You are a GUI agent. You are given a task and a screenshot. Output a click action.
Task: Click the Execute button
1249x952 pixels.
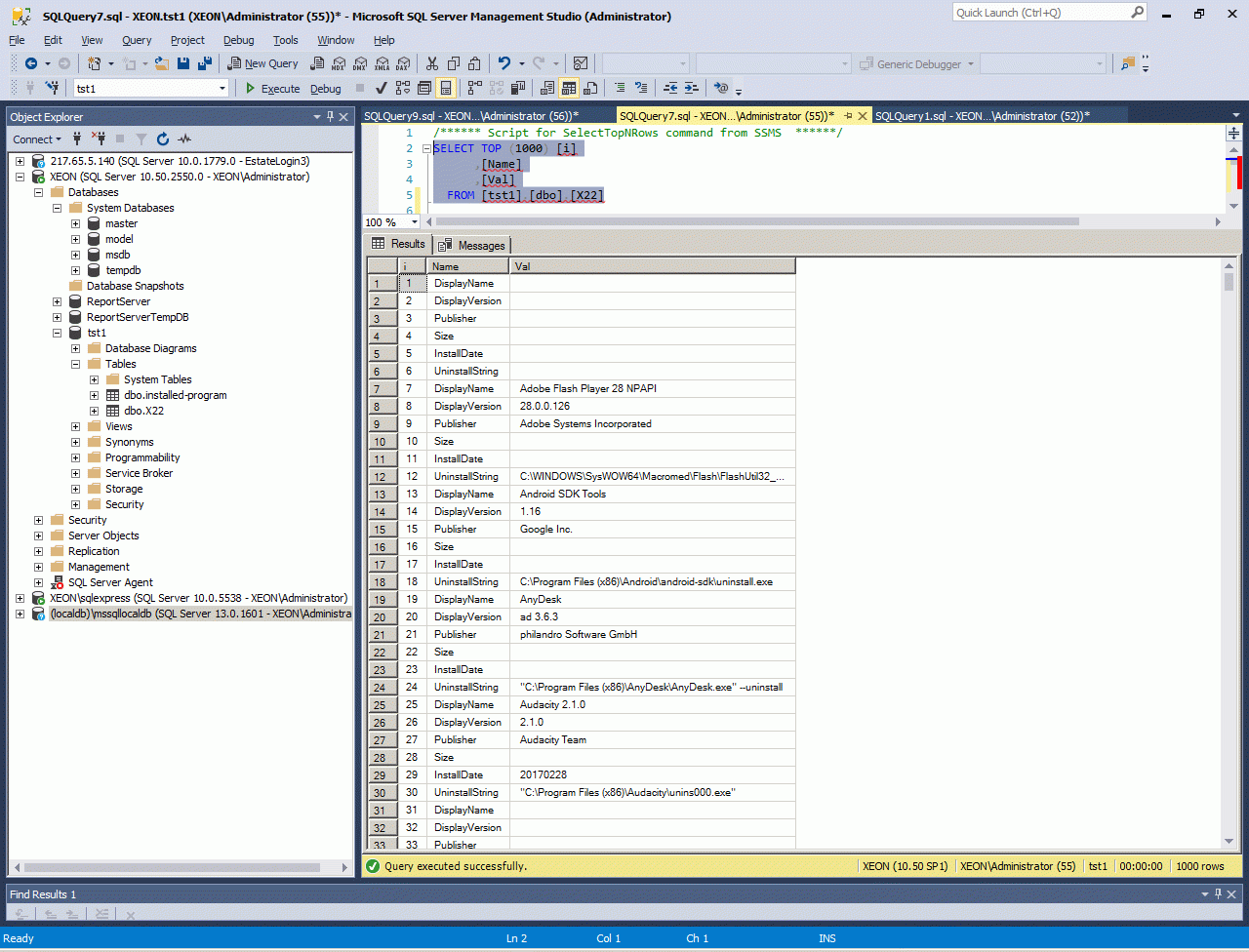(272, 88)
